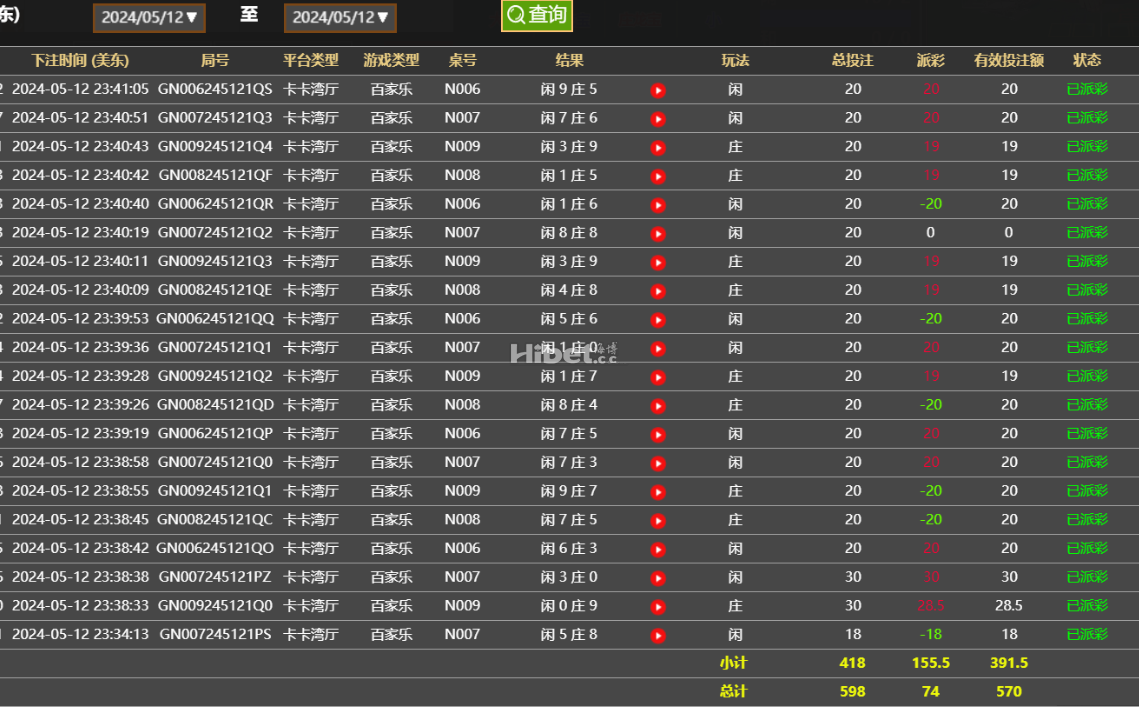This screenshot has height=707, width=1139.
Task: Select the 结果 column header
Action: tap(570, 60)
